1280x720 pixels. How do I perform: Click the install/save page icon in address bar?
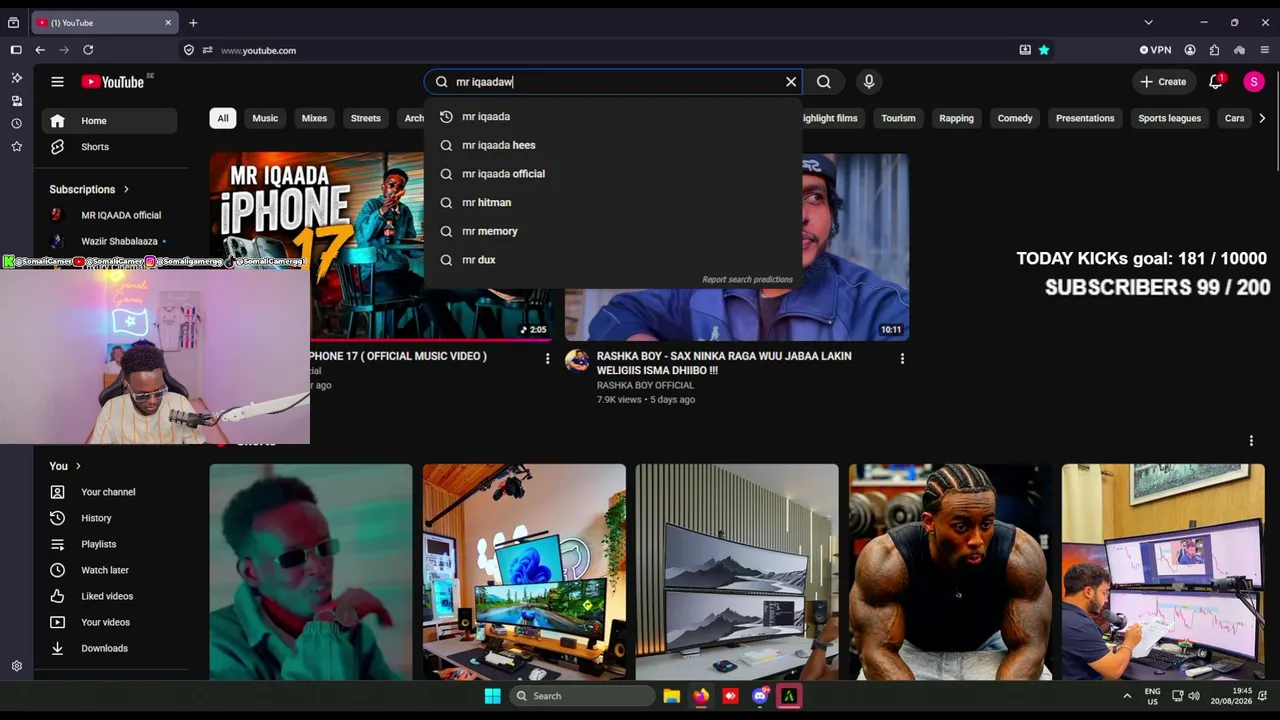point(1025,50)
